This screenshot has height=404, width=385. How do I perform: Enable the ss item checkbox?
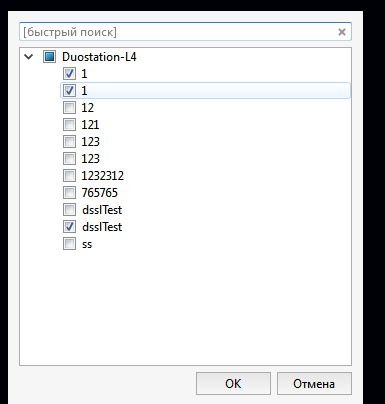(69, 244)
